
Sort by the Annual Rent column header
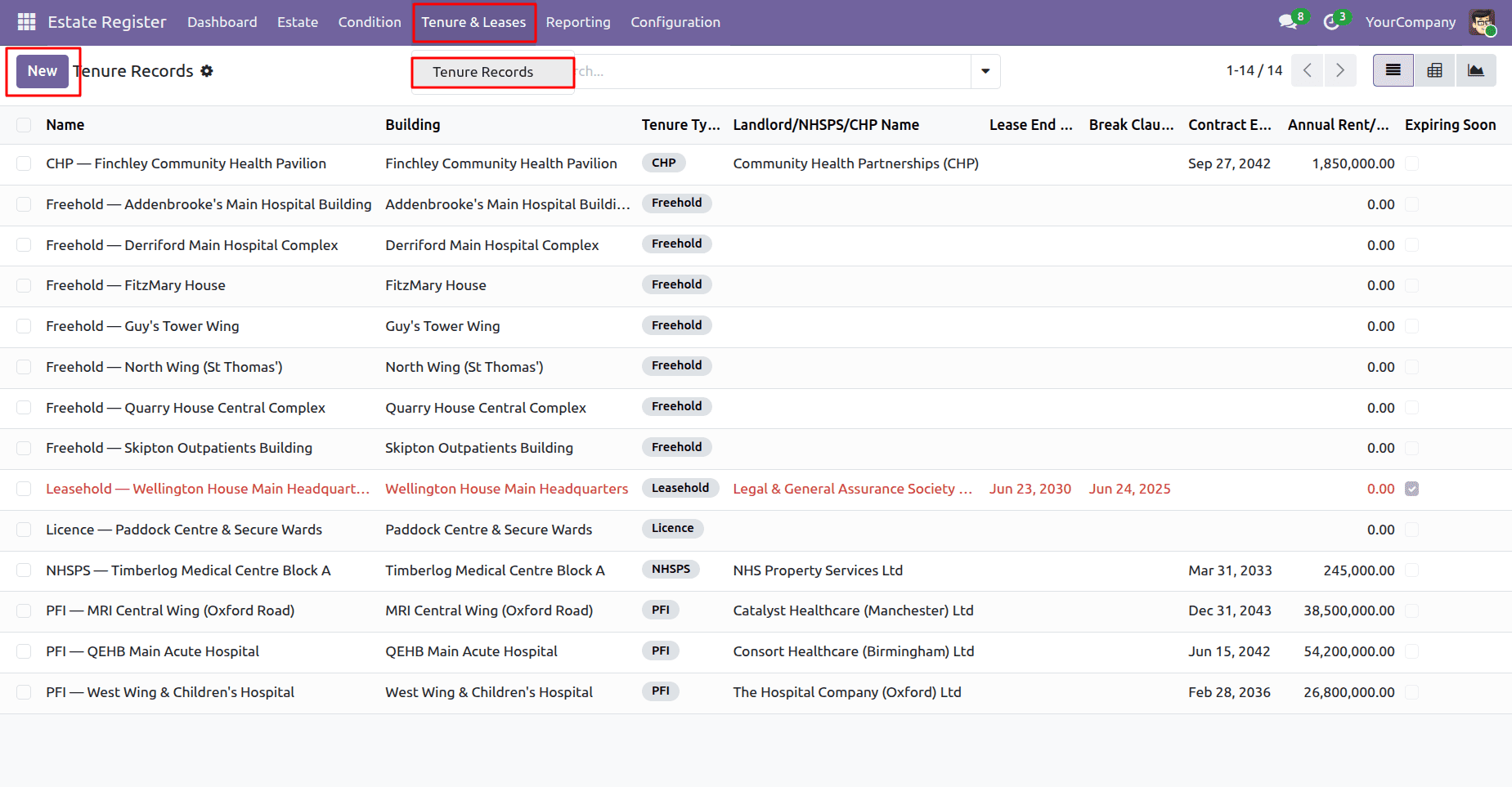1339,125
